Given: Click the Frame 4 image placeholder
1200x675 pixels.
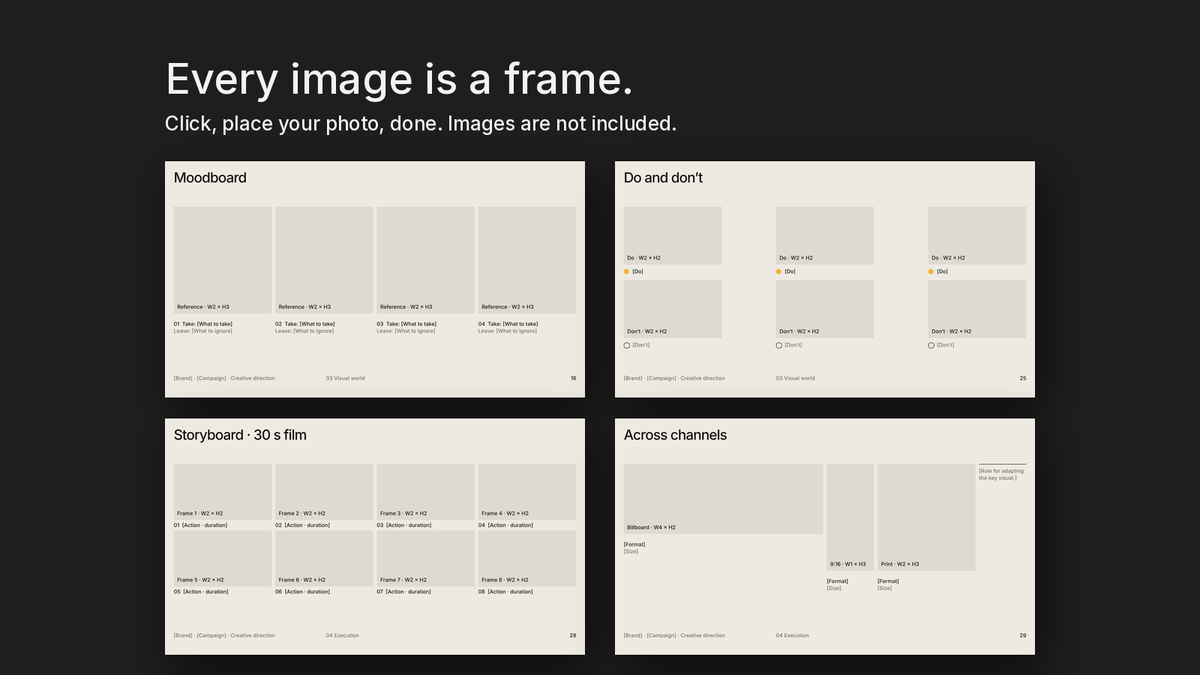Looking at the screenshot, I should 527,492.
